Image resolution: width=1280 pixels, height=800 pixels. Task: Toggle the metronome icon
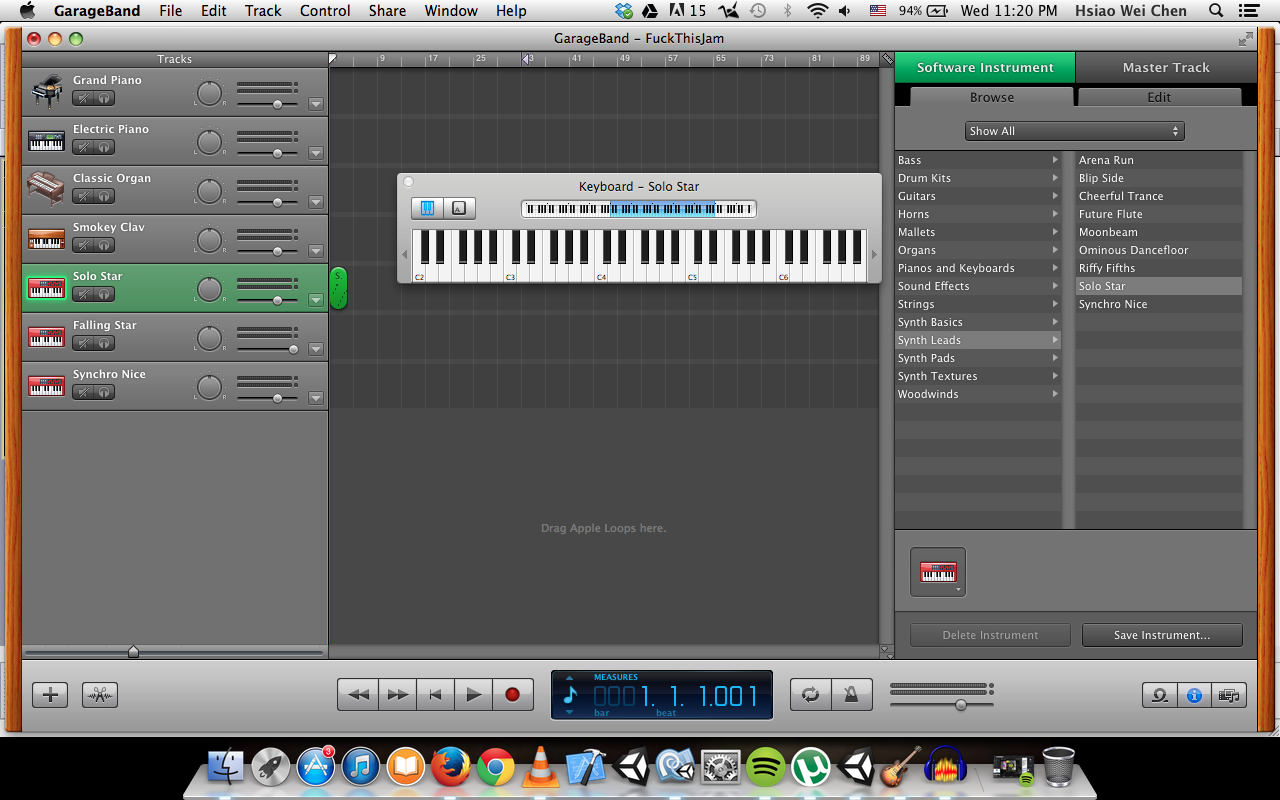(x=851, y=694)
